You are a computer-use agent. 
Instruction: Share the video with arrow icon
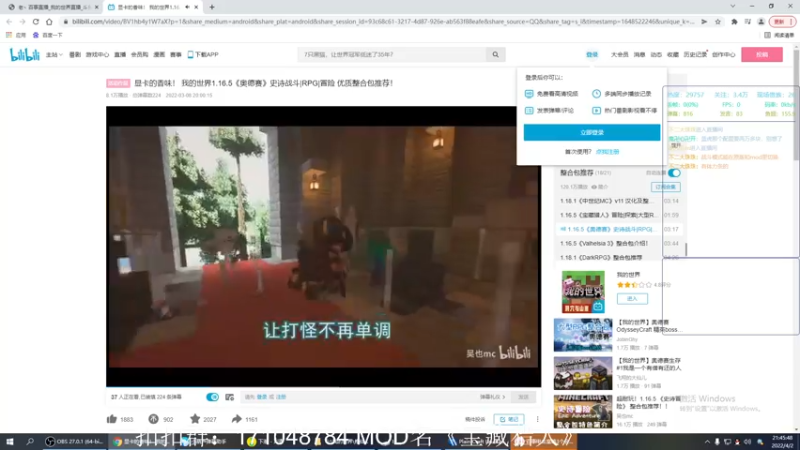(x=236, y=419)
